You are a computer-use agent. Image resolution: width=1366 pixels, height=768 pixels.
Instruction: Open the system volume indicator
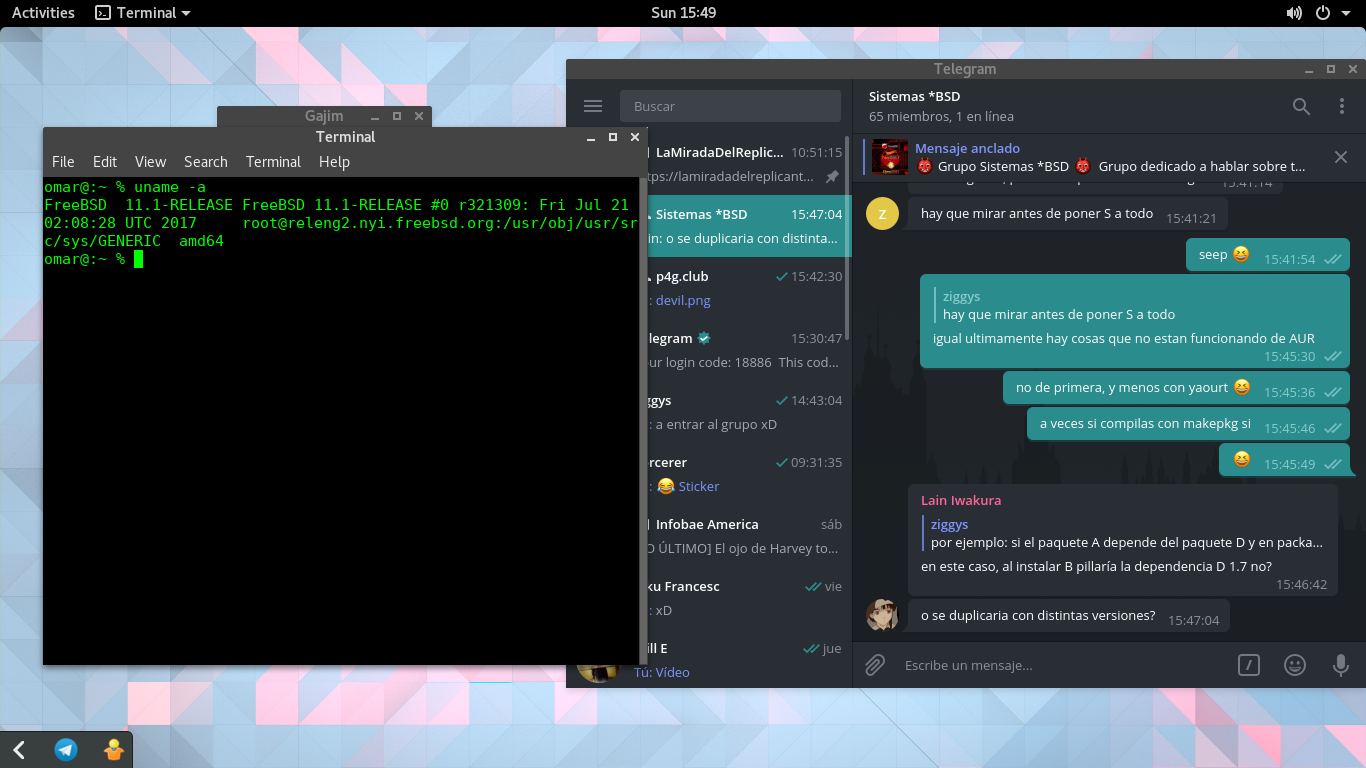click(1294, 13)
